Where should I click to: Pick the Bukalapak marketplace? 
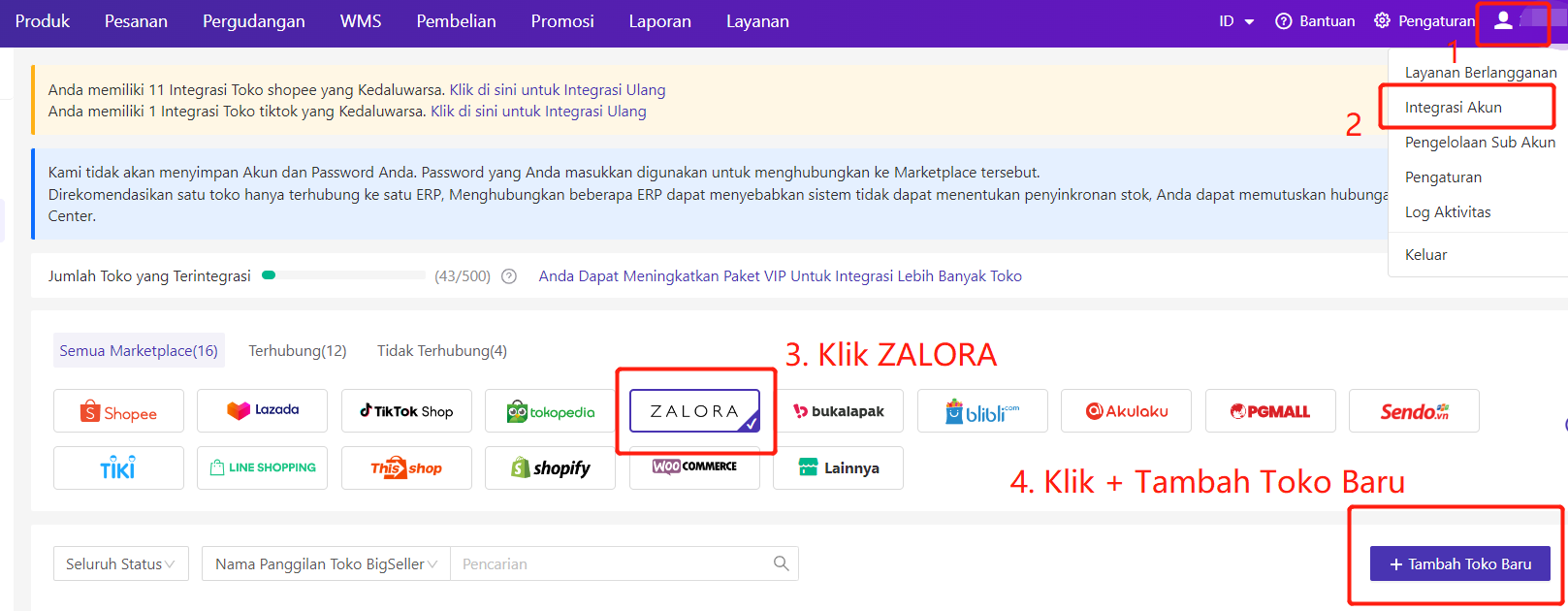point(838,411)
